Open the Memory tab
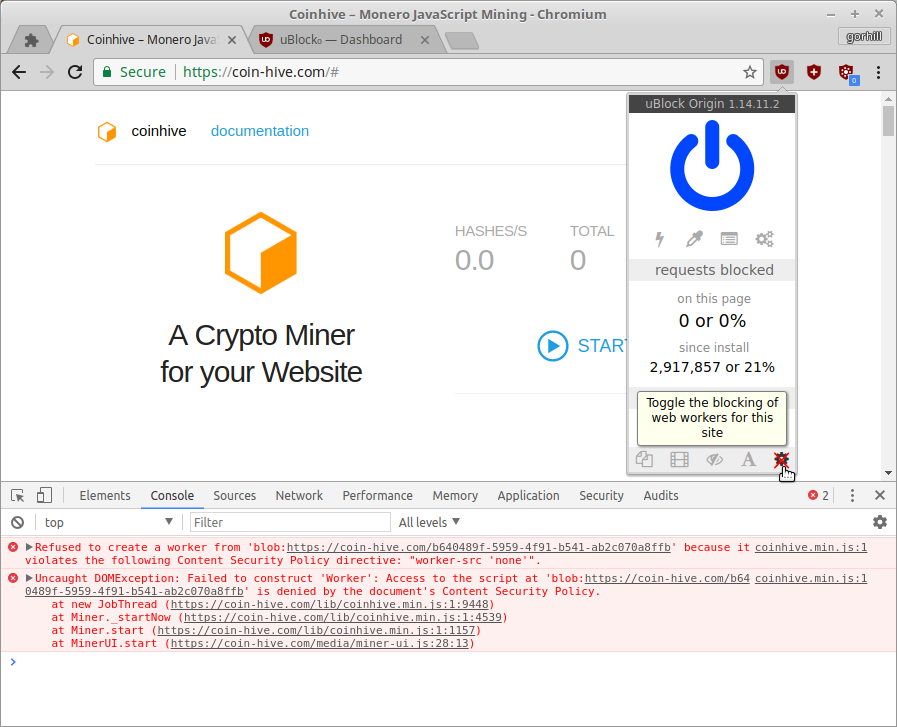 coord(455,495)
